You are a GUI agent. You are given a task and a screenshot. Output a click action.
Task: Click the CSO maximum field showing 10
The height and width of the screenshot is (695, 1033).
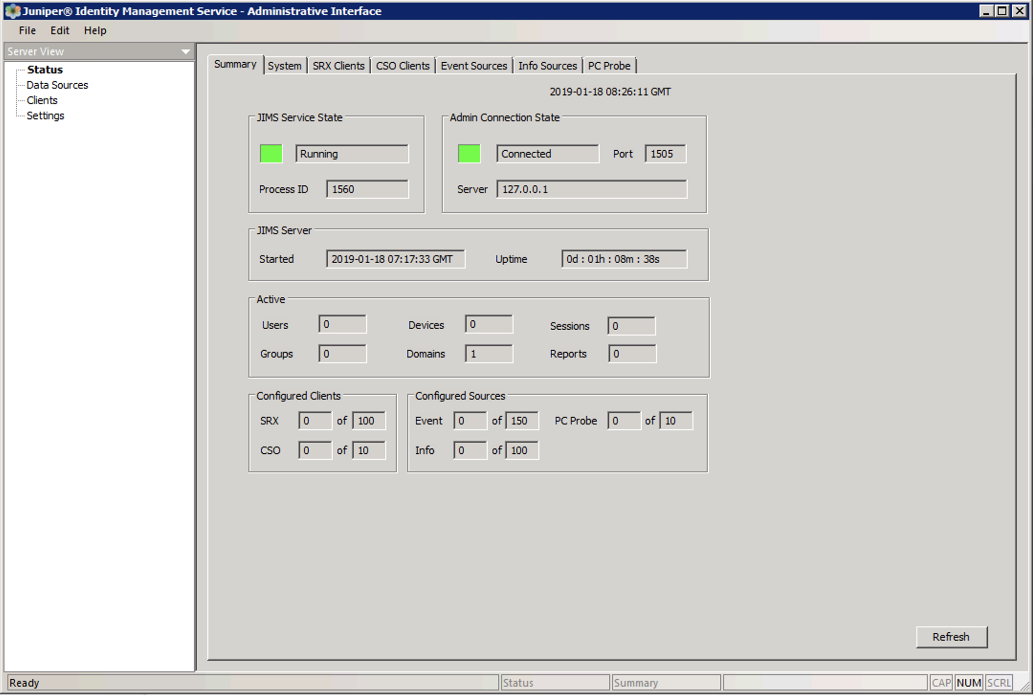(x=368, y=450)
